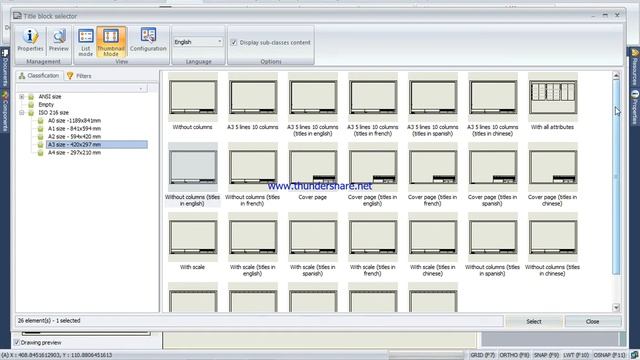Select A4 size - 297x210 mm
The height and width of the screenshot is (360, 640).
(74, 152)
